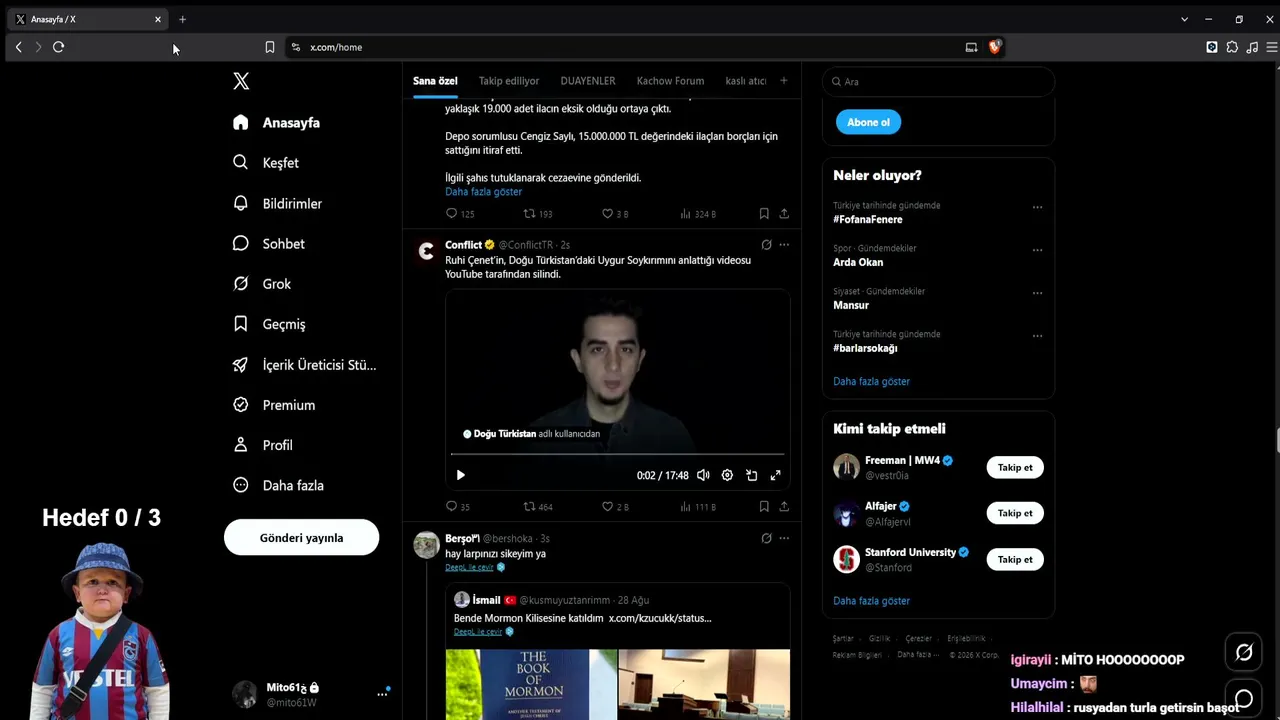Image resolution: width=1280 pixels, height=720 pixels.
Task: Open options for #FofanaFenere trend
Action: [1037, 207]
